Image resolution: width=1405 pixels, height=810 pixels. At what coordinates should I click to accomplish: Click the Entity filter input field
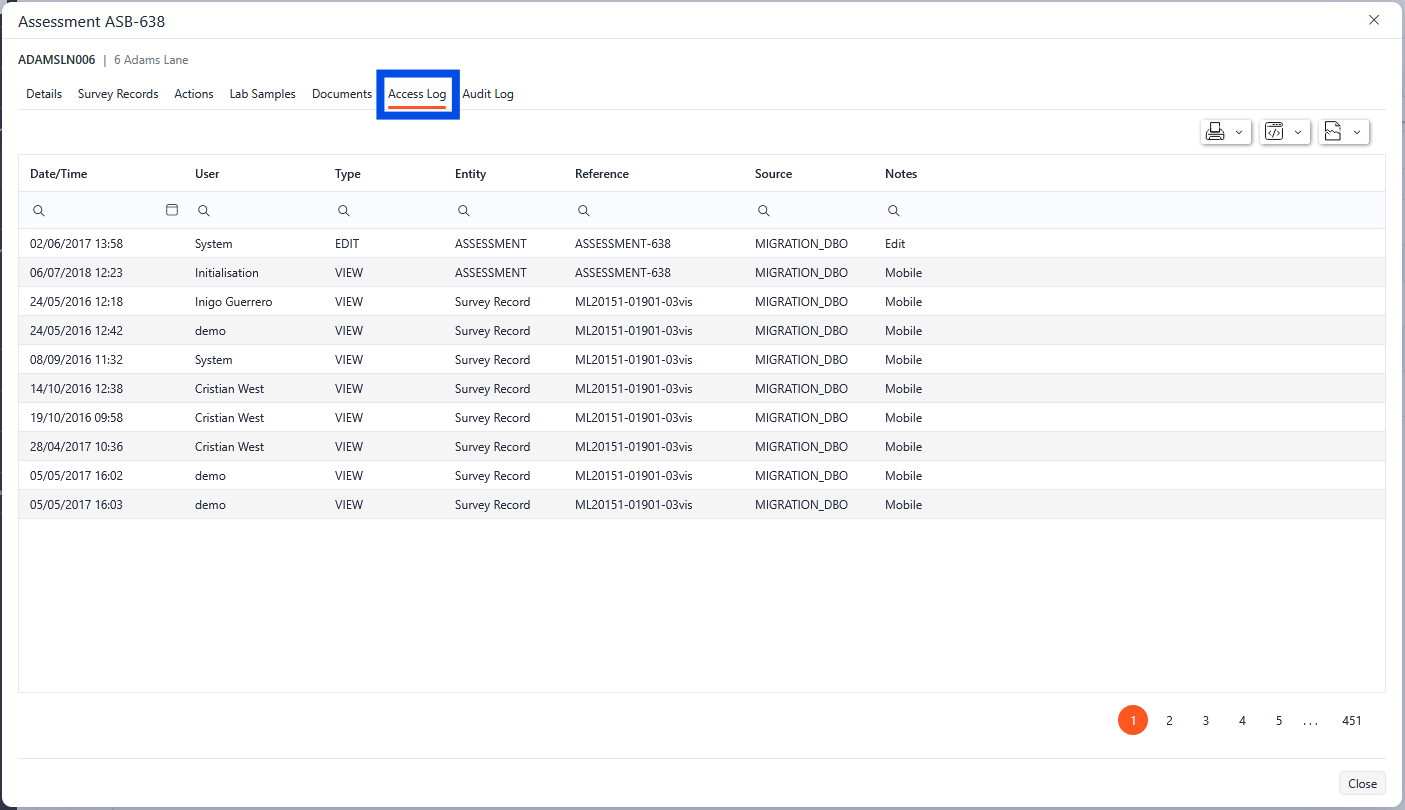510,211
